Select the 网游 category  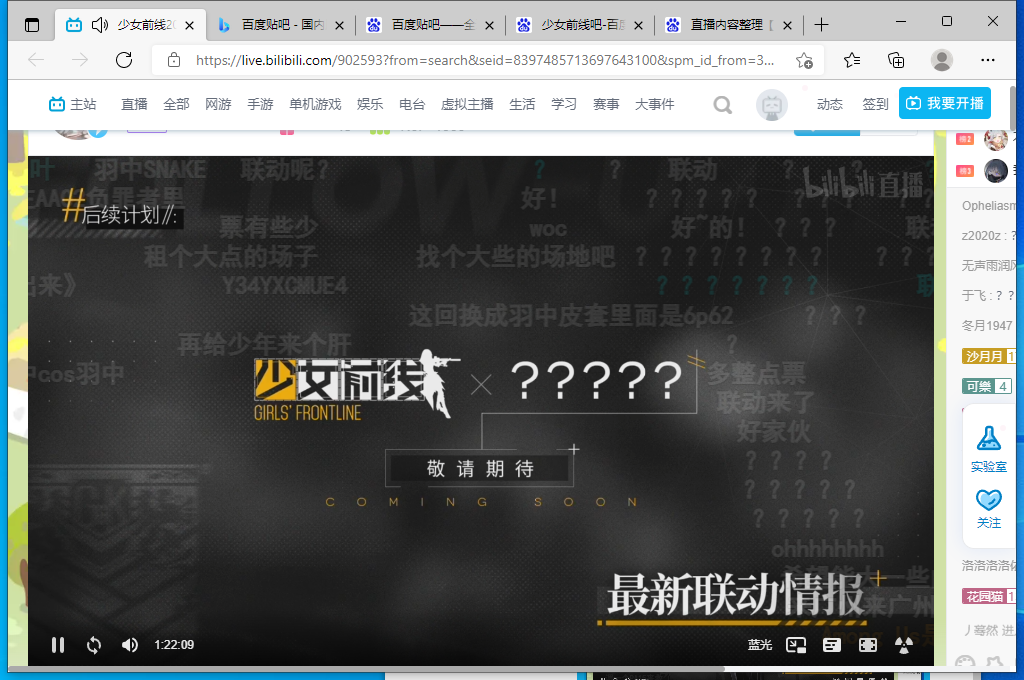pyautogui.click(x=218, y=105)
